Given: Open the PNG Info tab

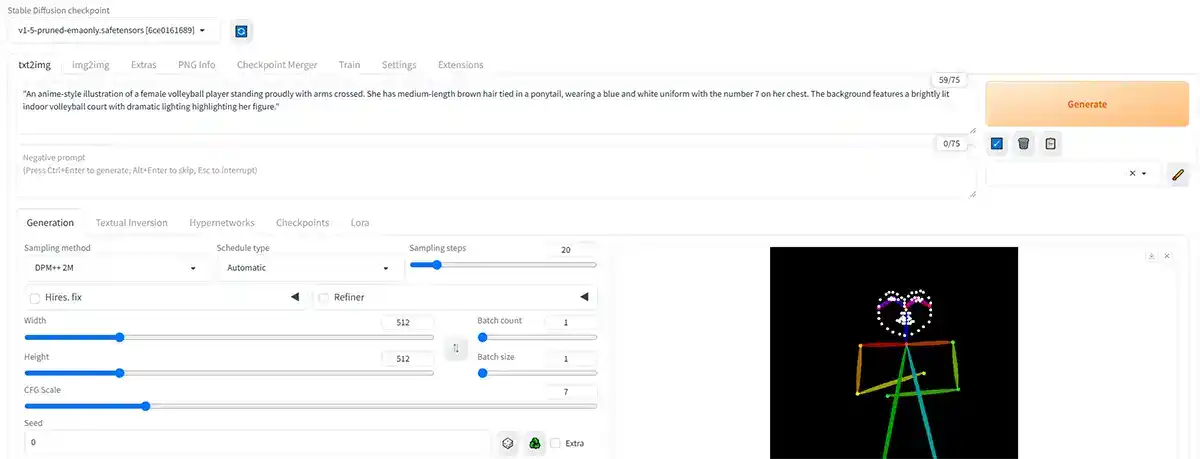Looking at the screenshot, I should point(196,65).
